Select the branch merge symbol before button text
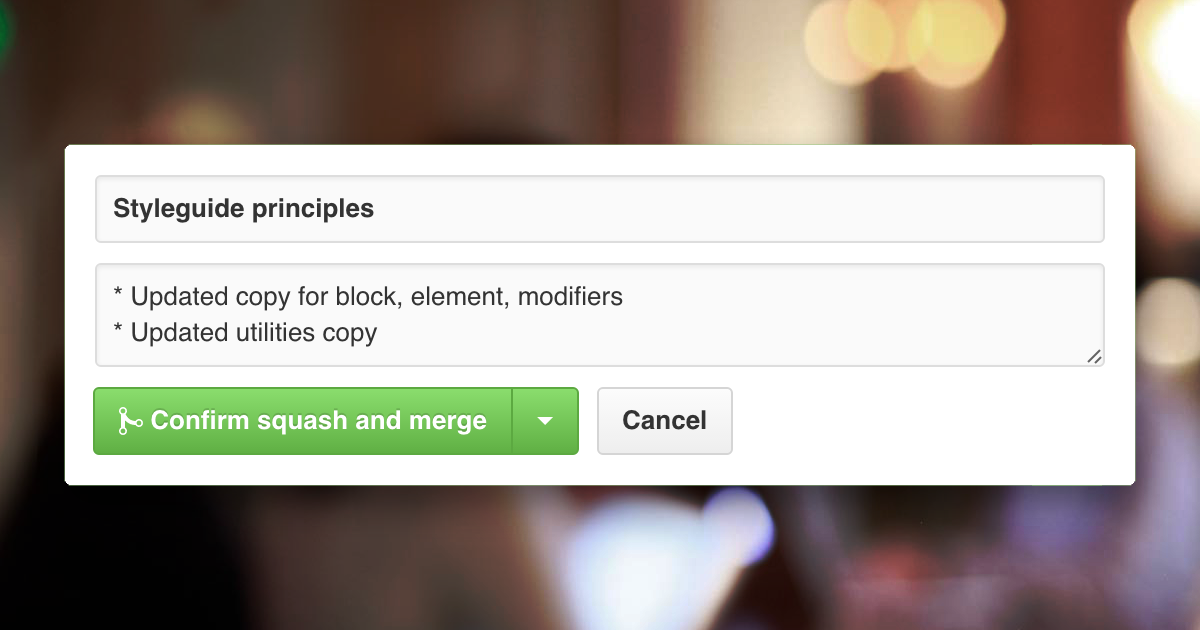 click(x=131, y=420)
